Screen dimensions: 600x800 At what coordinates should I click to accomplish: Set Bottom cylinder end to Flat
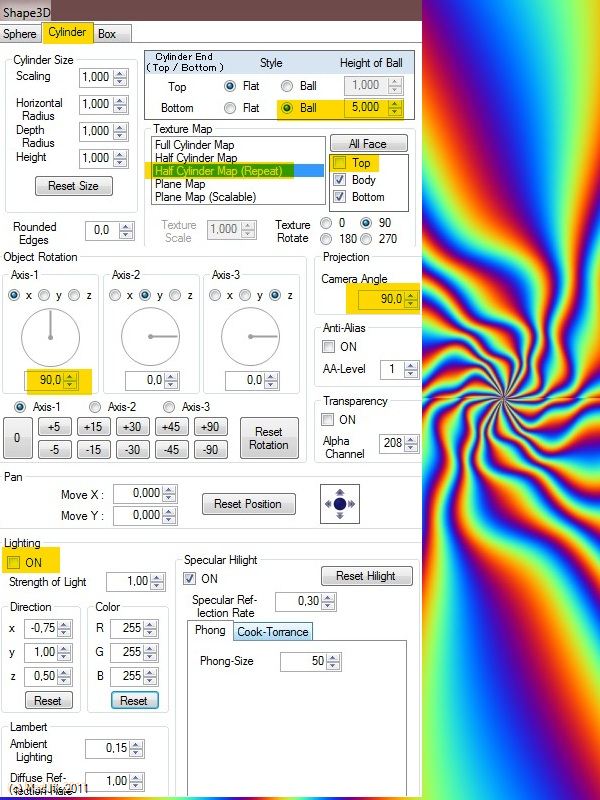[x=230, y=108]
